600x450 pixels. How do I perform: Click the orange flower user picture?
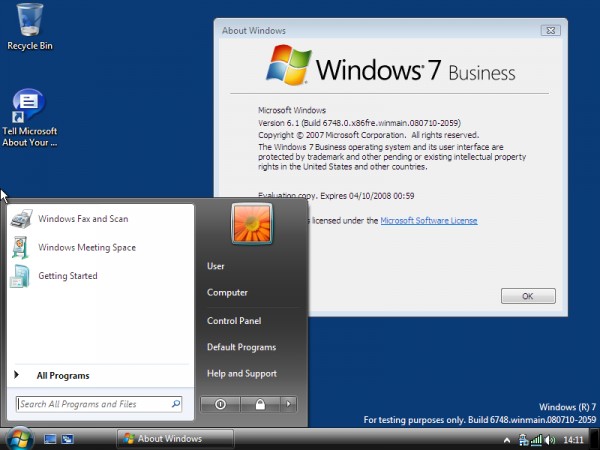[x=252, y=224]
